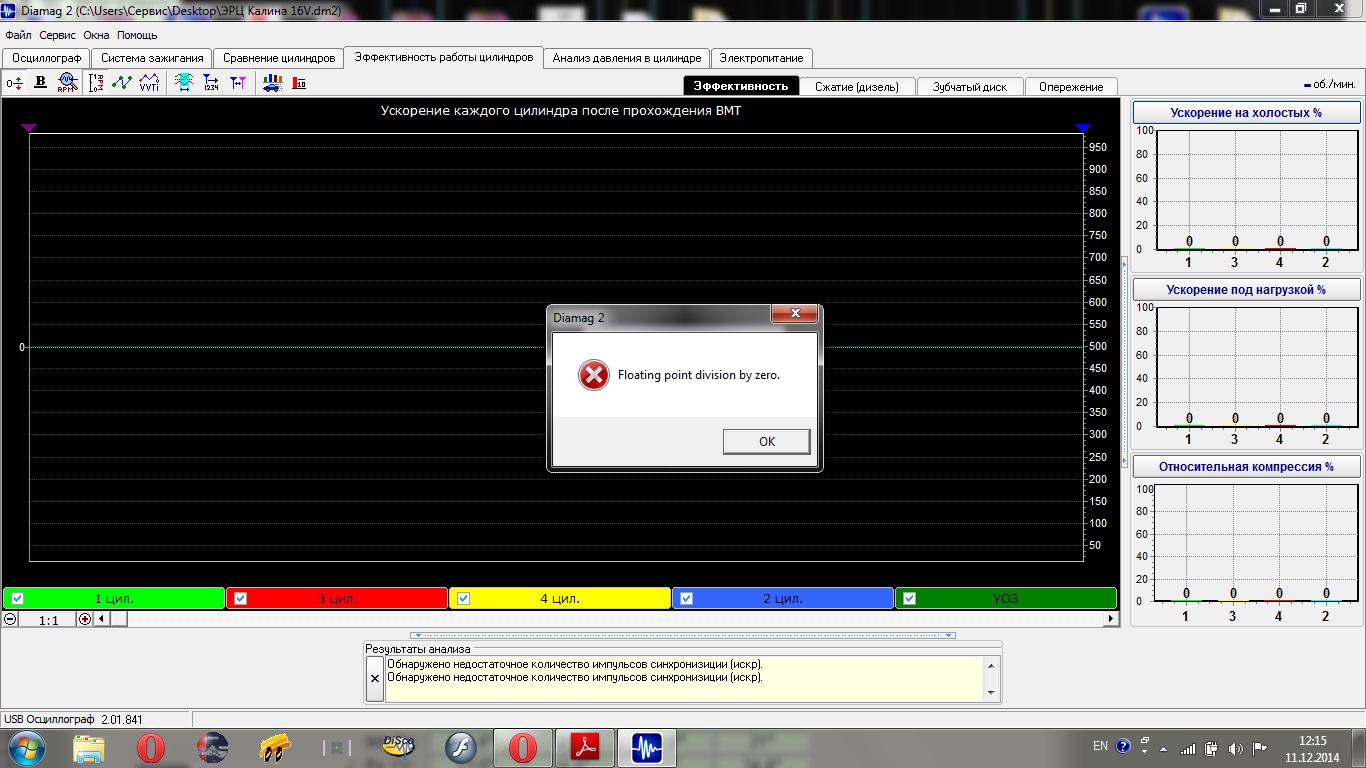Toggle the 1 цил. checkbox
The image size is (1366, 768).
click(17, 599)
